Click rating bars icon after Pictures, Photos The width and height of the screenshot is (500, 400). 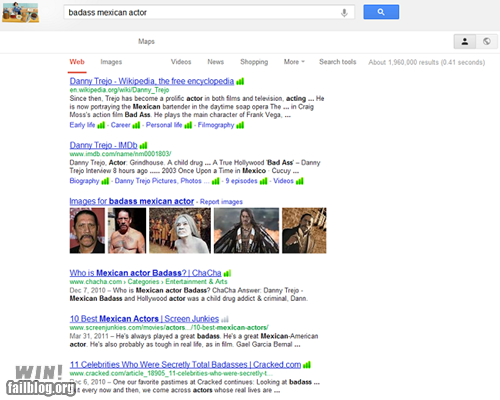pos(216,181)
